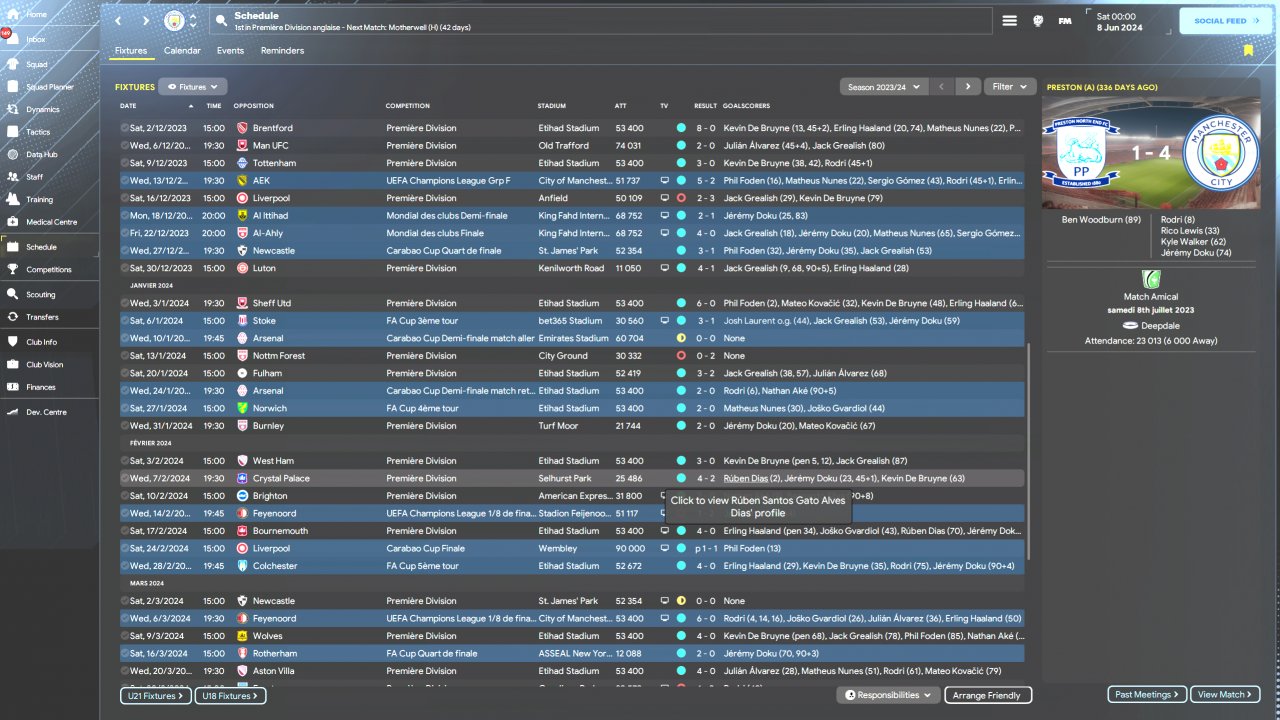This screenshot has height=720, width=1280.
Task: Click the yellow bookmark icon
Action: pyautogui.click(x=1248, y=50)
